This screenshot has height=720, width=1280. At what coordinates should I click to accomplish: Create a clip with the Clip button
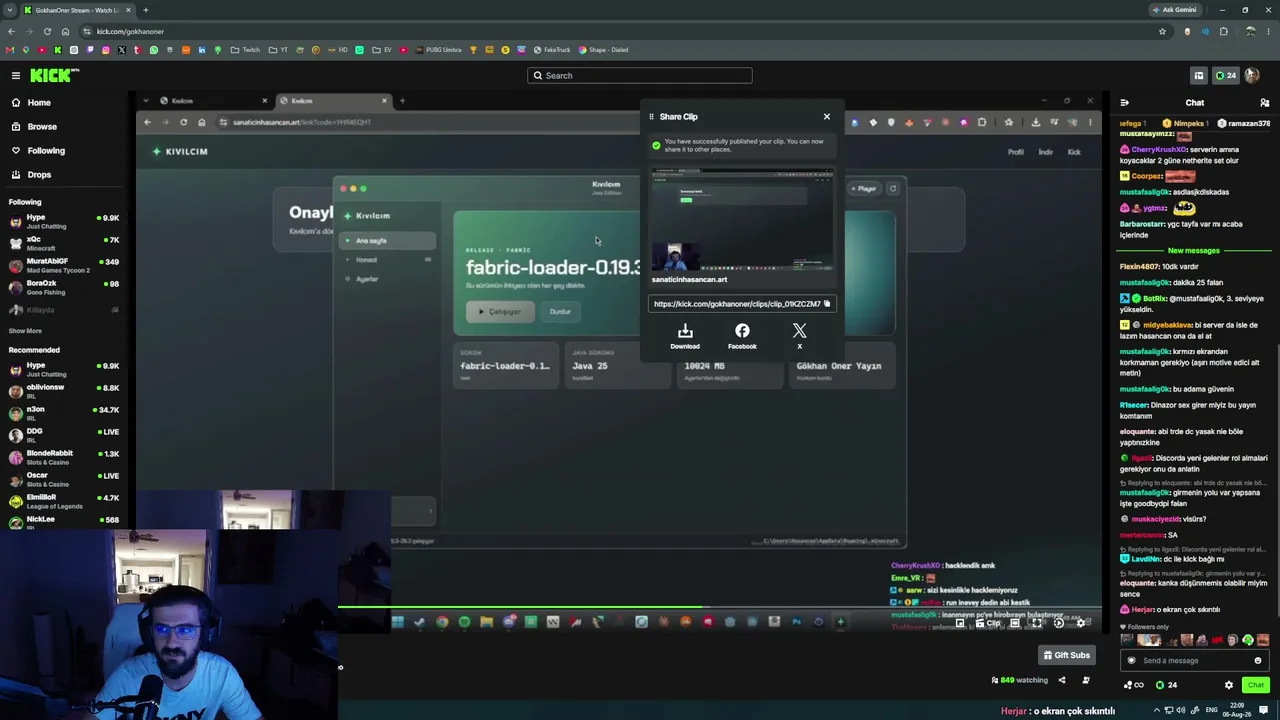pyautogui.click(x=988, y=623)
